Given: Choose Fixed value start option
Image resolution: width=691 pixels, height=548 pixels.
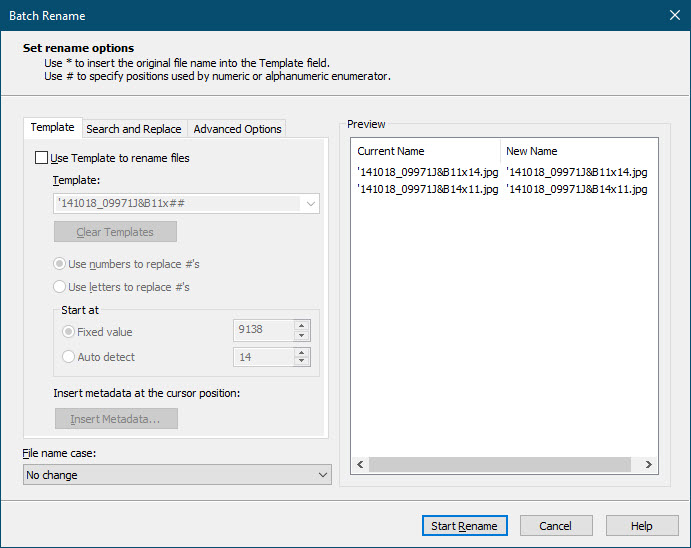Looking at the screenshot, I should (68, 332).
